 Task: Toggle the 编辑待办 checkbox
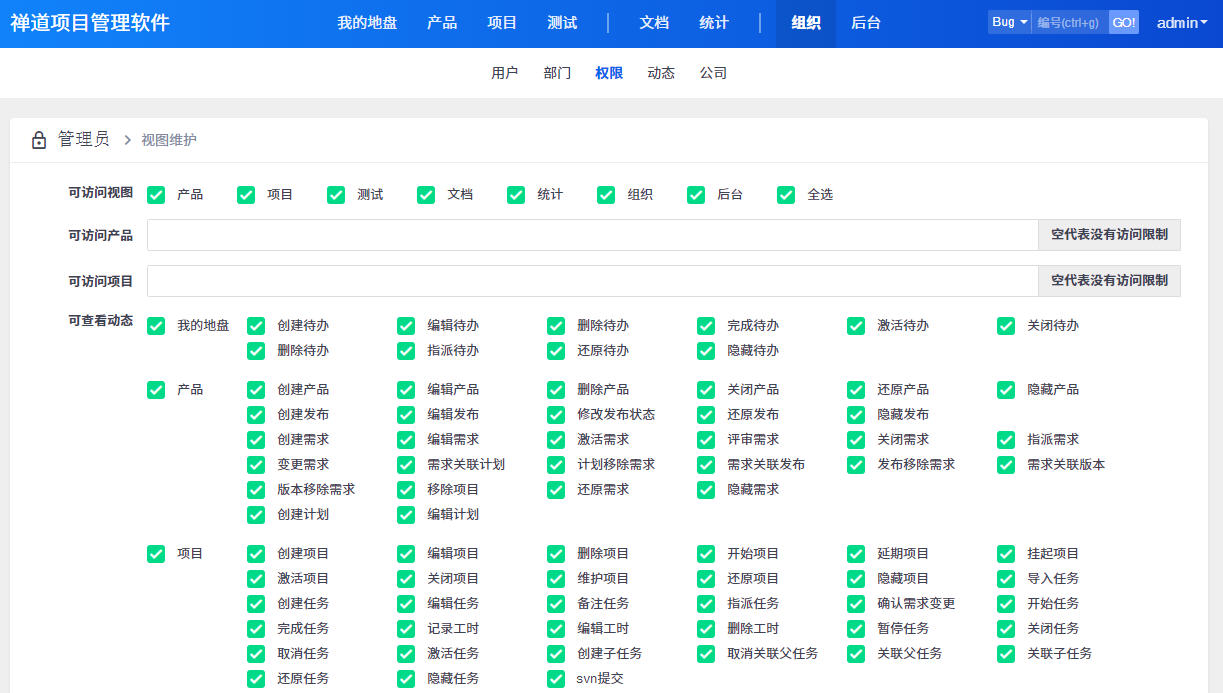coord(406,326)
